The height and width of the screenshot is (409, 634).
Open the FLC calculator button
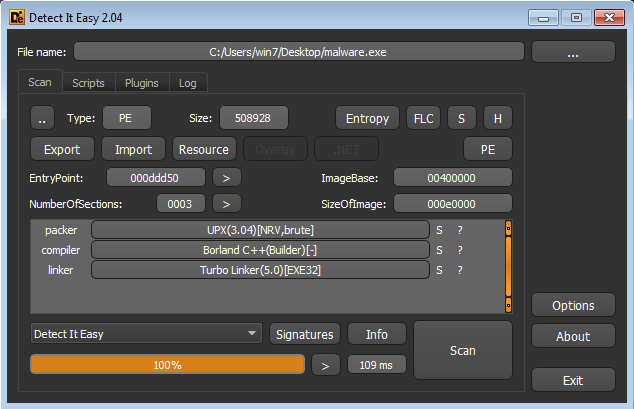(423, 118)
